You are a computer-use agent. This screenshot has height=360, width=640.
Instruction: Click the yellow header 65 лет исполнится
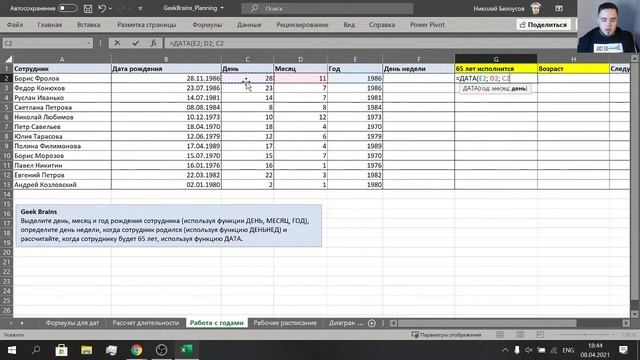(496, 69)
